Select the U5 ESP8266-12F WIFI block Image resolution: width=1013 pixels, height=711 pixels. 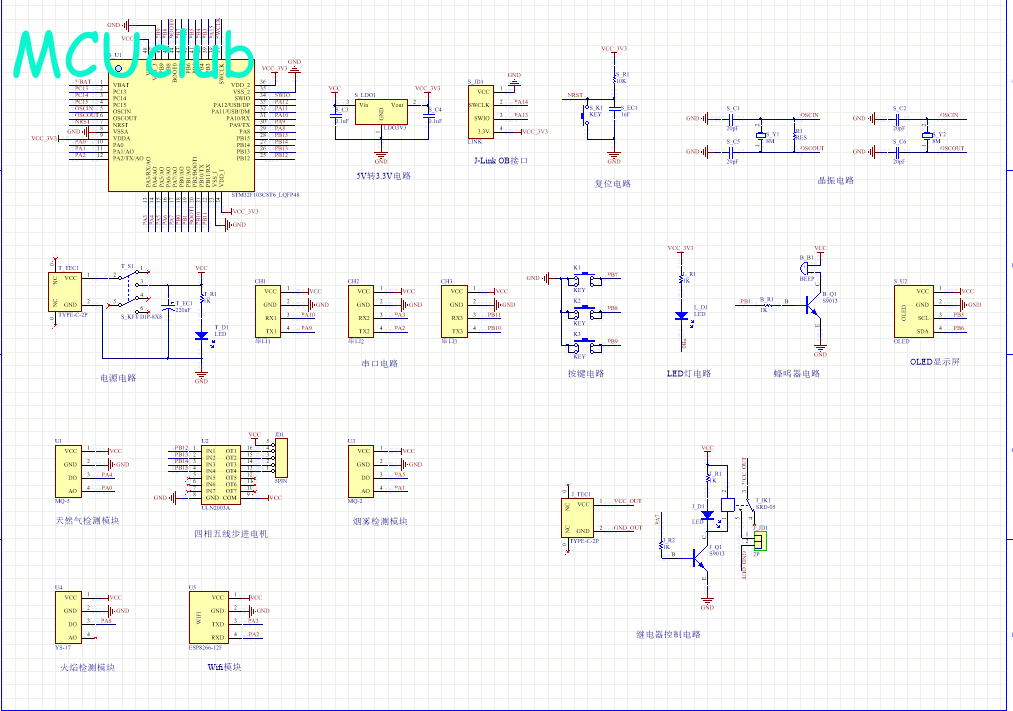tap(209, 617)
